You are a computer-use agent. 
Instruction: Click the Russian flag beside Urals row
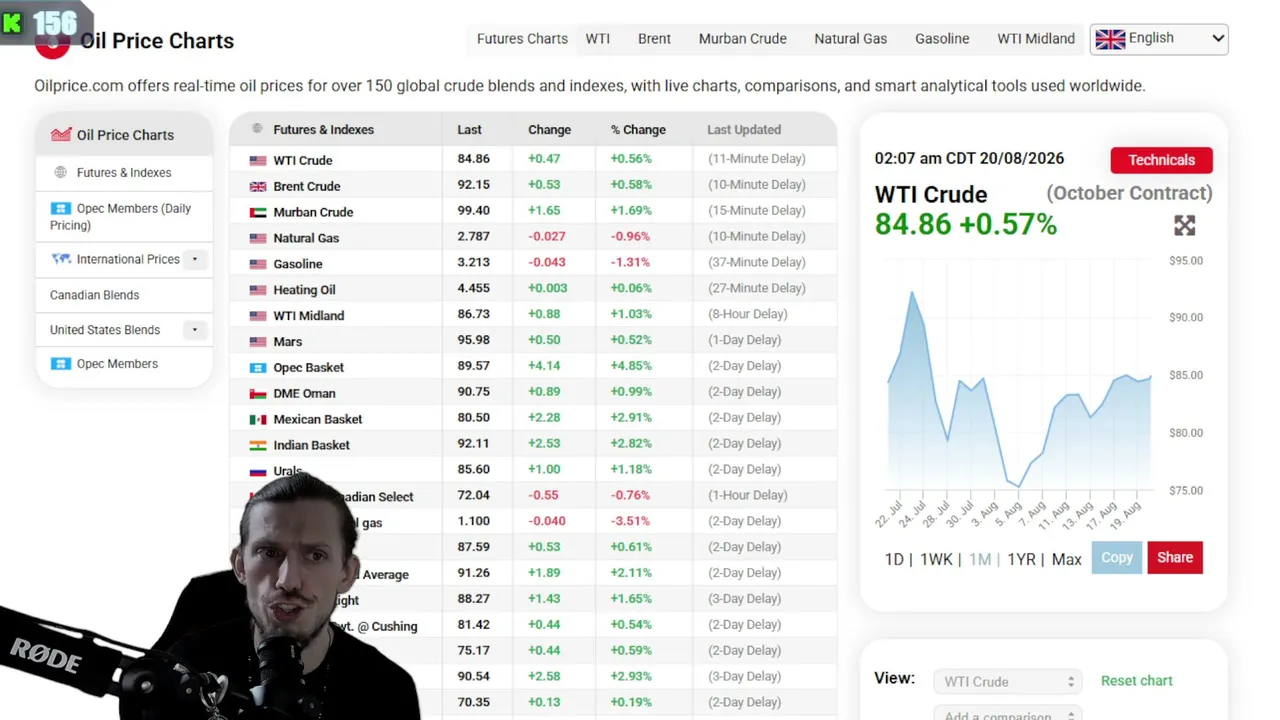(x=258, y=471)
